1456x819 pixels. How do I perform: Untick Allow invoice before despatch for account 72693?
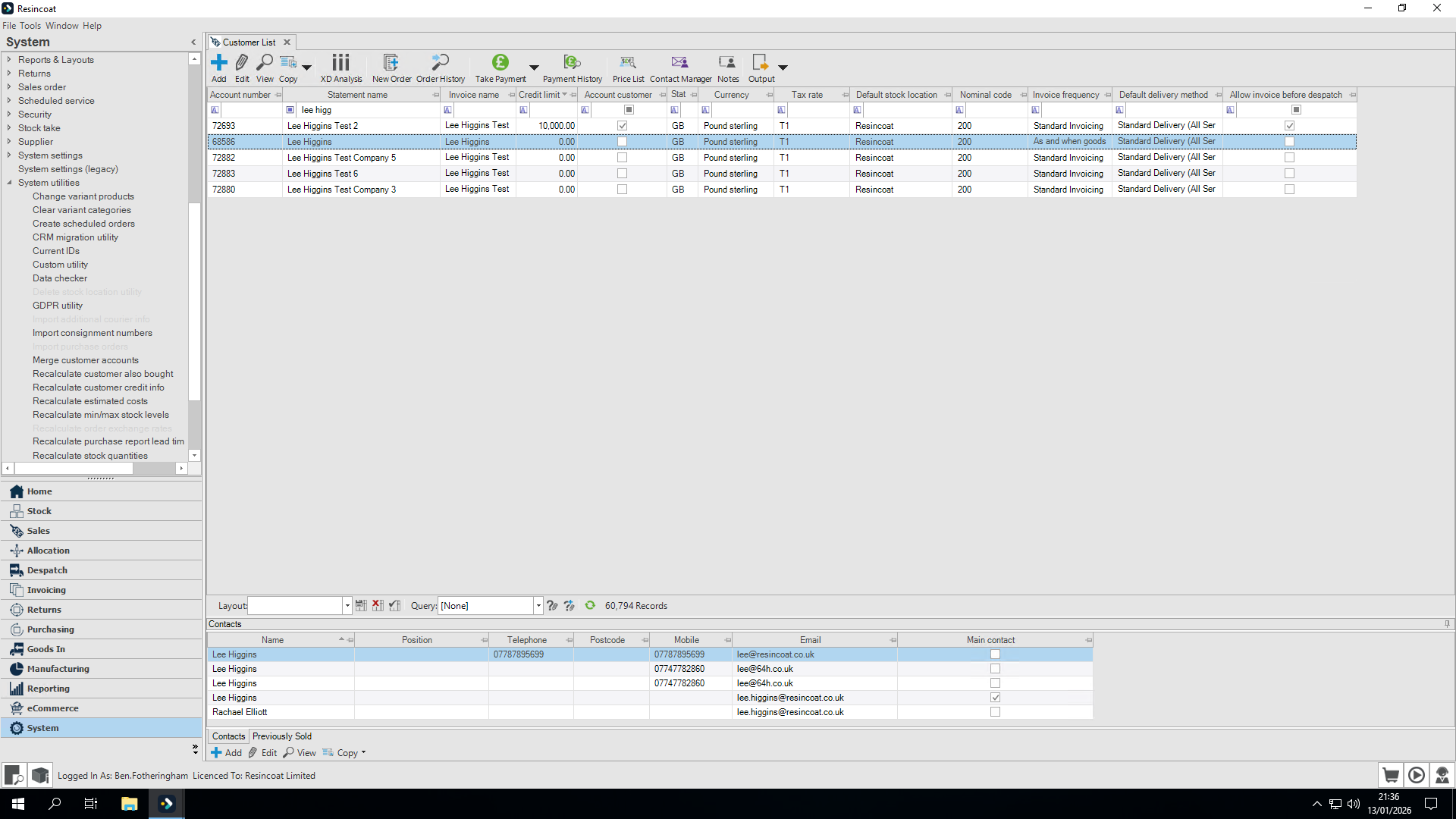1290,125
